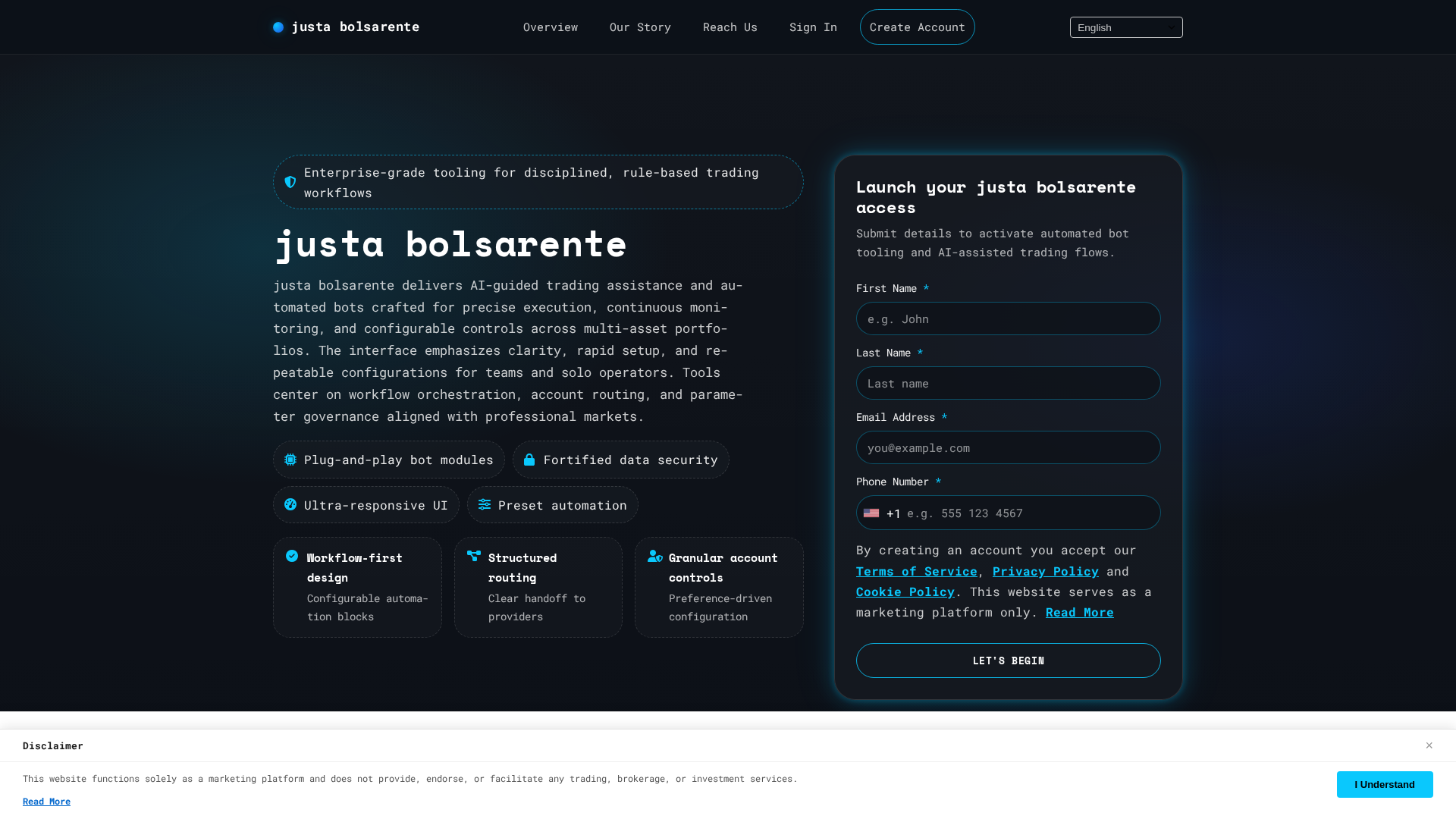Click Read More in the signup form
Viewport: 1456px width, 819px height.
1080,612
